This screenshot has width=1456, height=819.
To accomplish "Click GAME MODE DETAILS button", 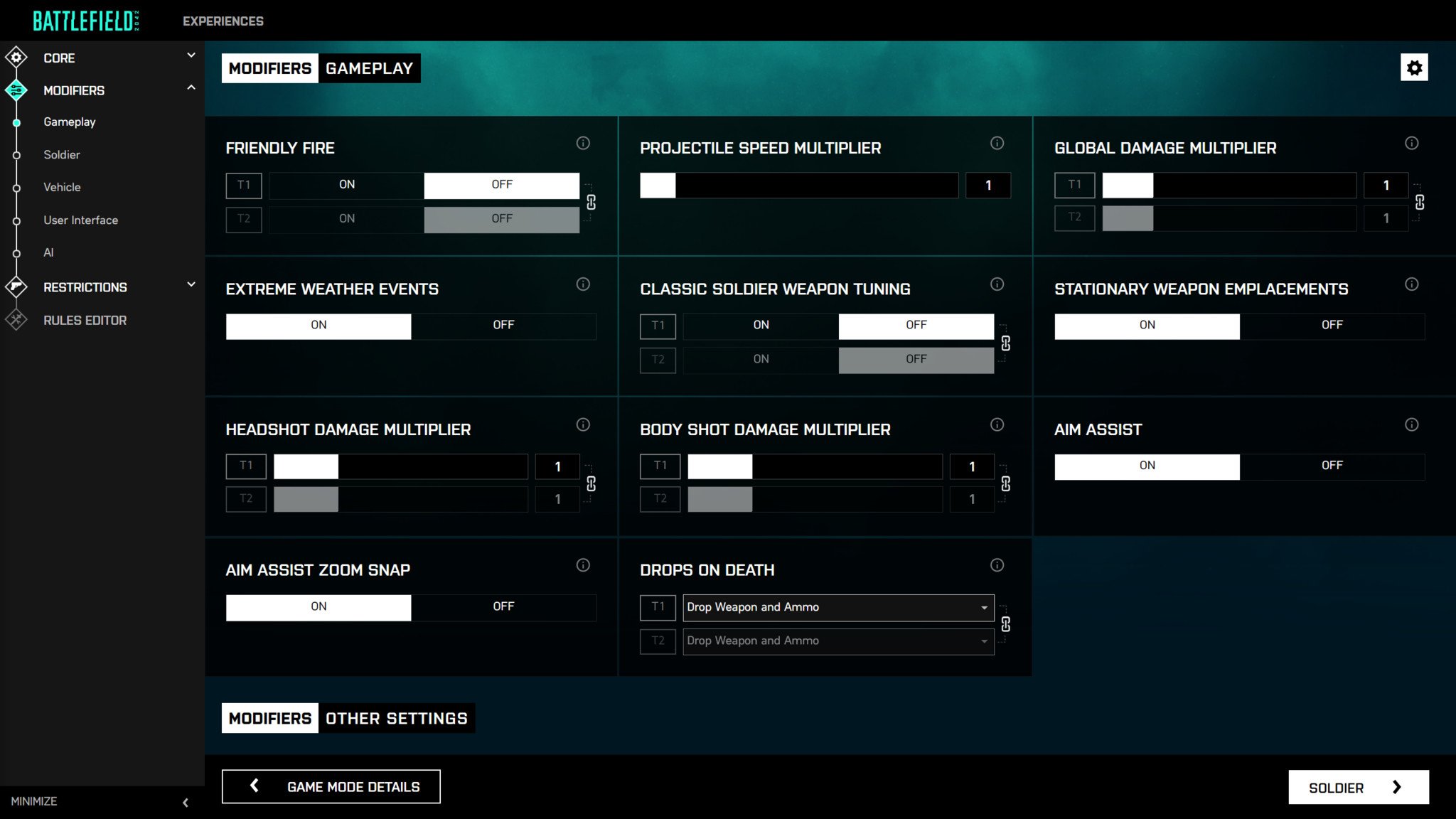I will coord(331,786).
